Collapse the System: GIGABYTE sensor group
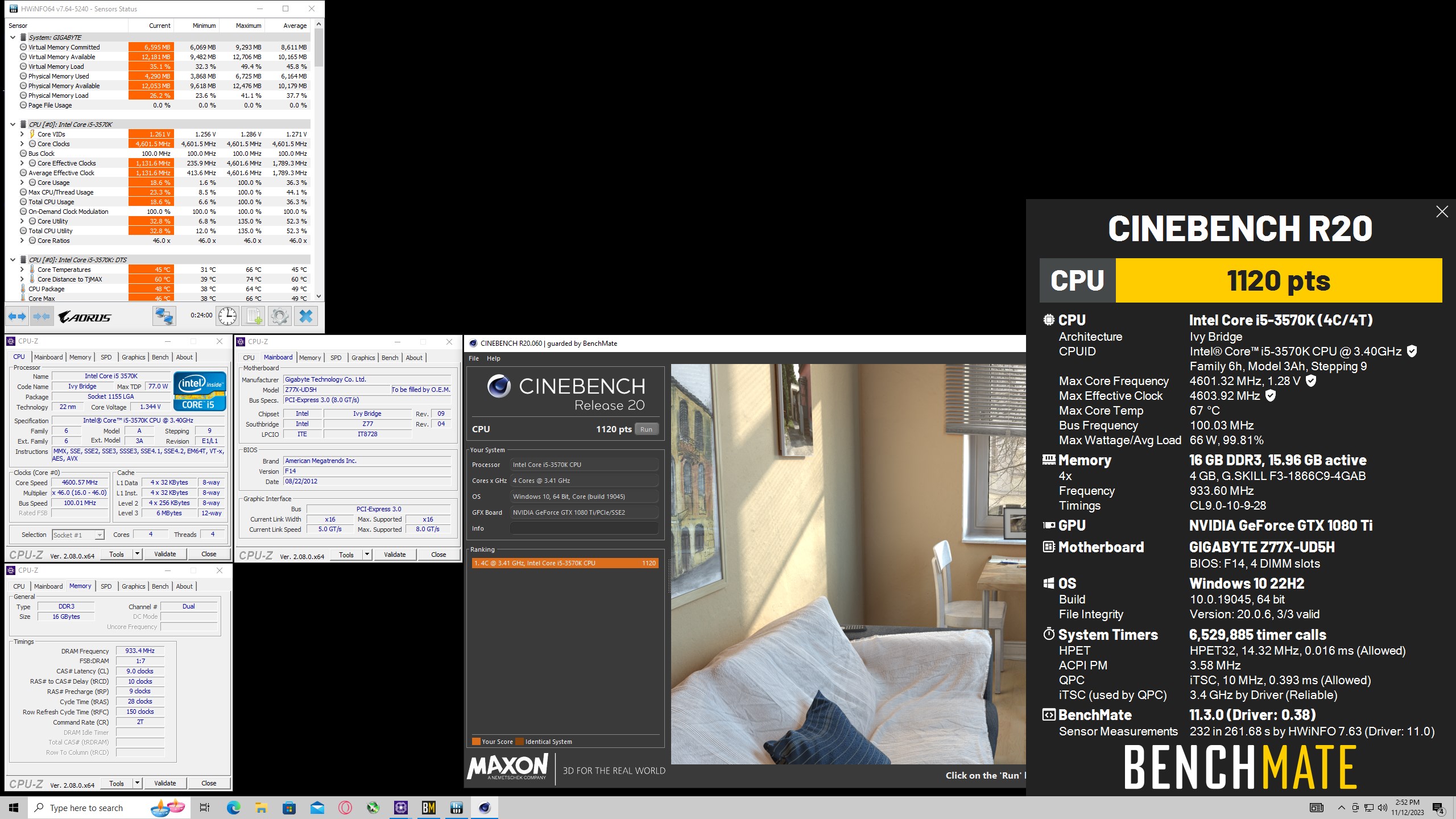The height and width of the screenshot is (819, 1456). click(x=13, y=38)
